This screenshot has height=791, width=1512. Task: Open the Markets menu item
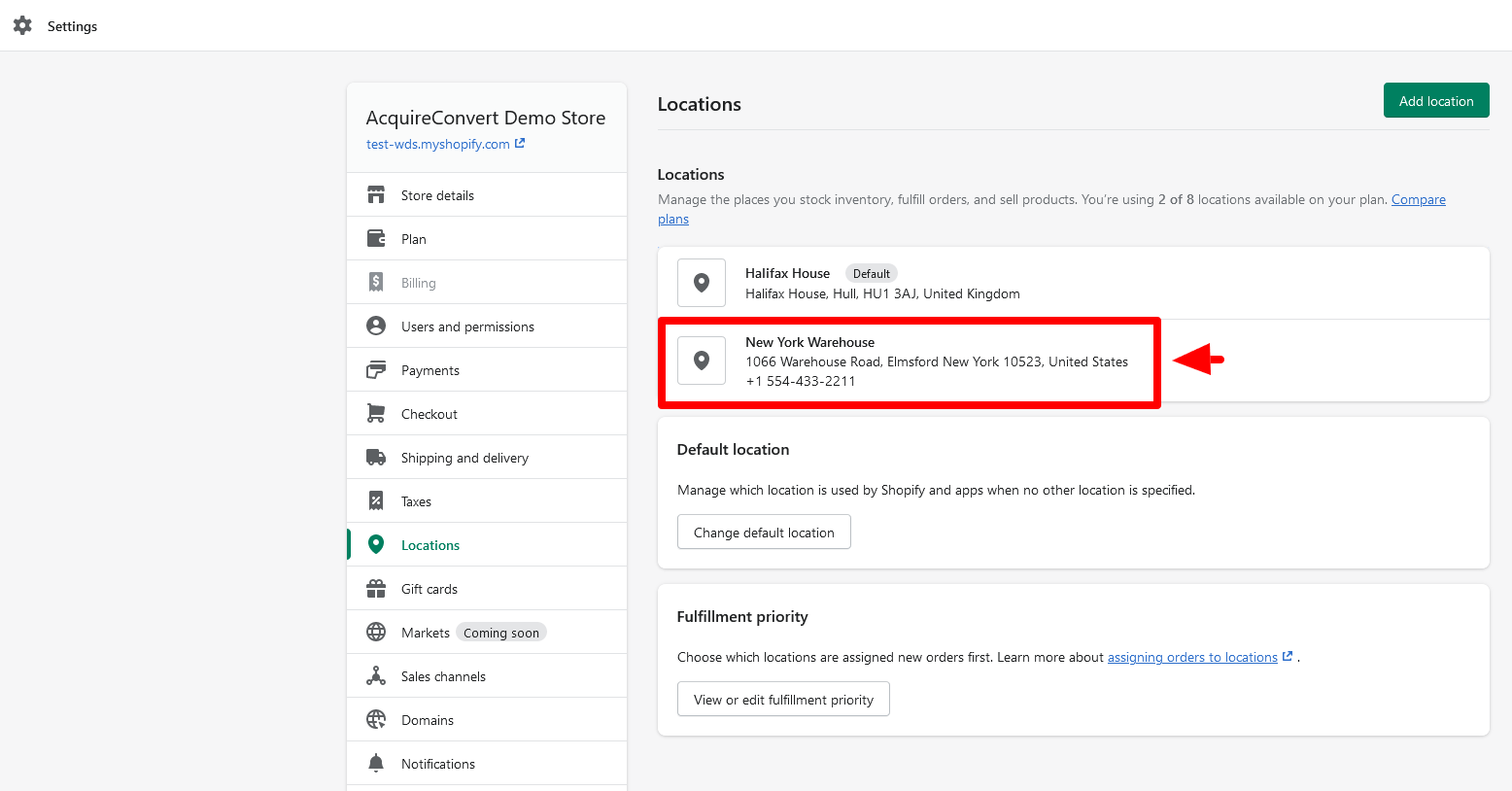pyautogui.click(x=426, y=633)
